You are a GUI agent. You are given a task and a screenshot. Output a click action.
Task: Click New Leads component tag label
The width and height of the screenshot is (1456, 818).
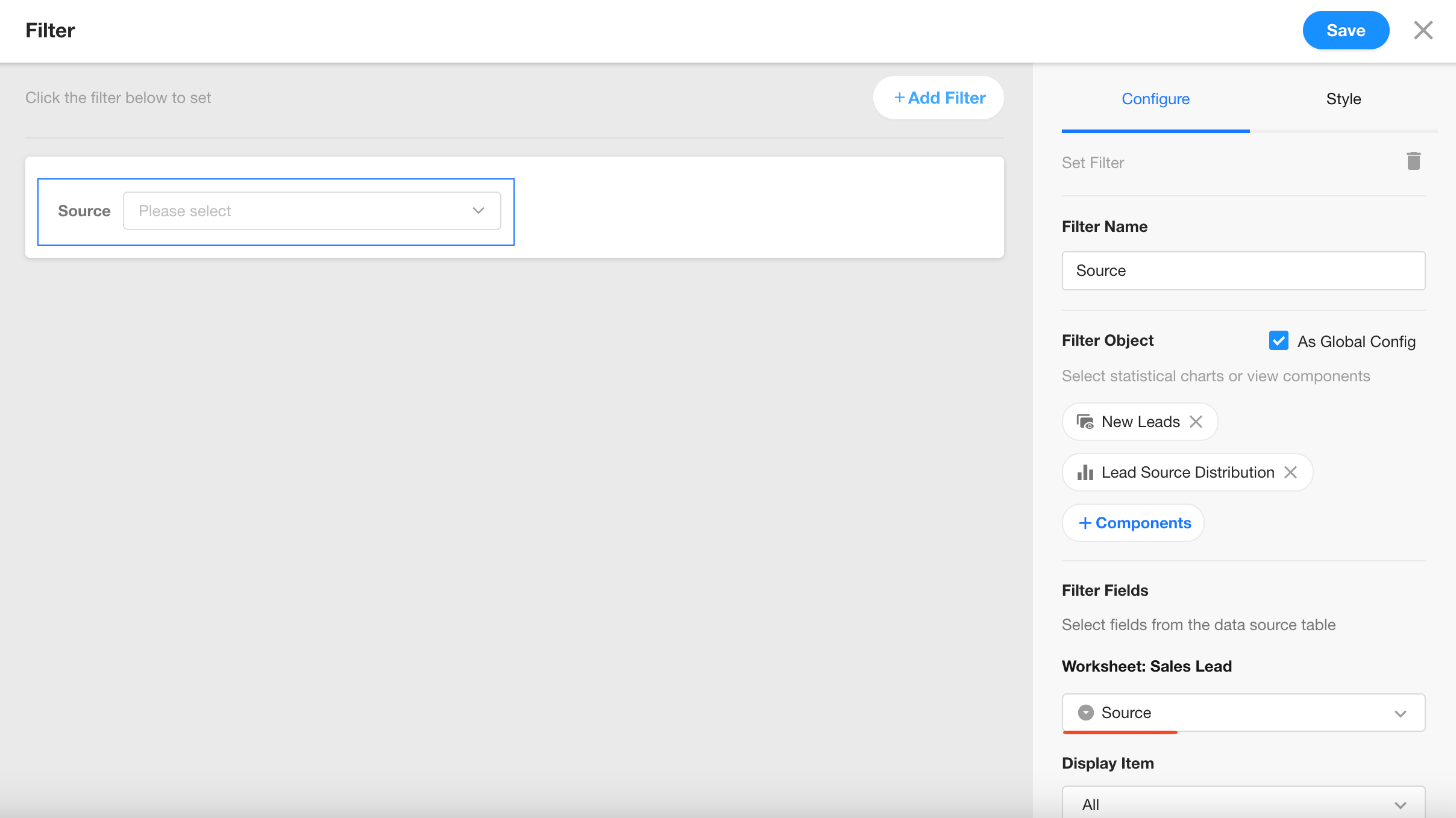[x=1140, y=422]
